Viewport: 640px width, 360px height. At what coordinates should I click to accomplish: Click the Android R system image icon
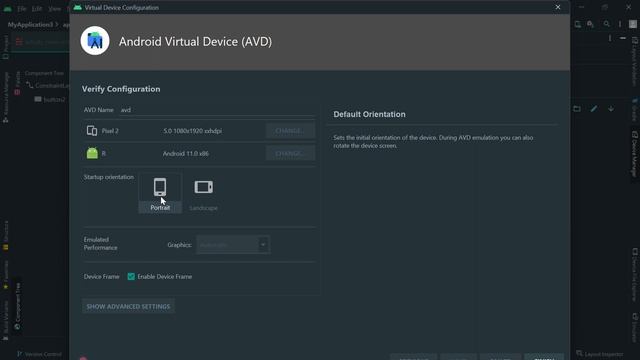(x=92, y=153)
